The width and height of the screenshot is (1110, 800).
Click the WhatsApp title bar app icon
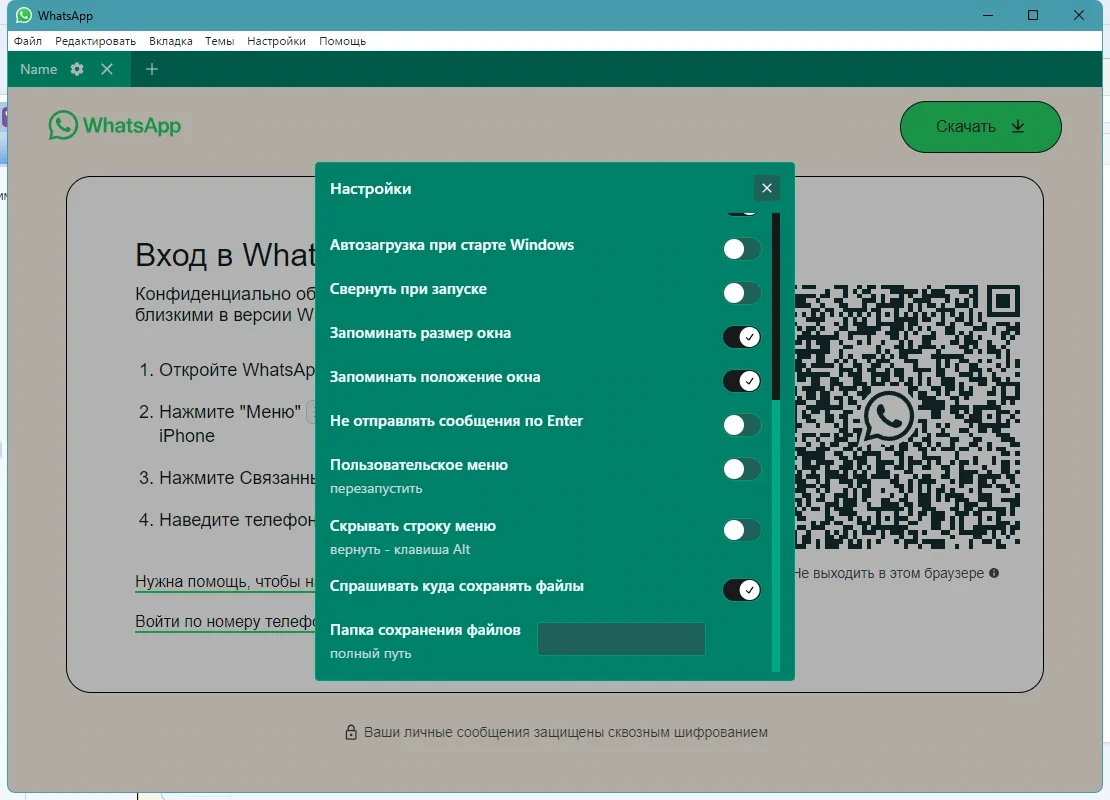[23, 15]
